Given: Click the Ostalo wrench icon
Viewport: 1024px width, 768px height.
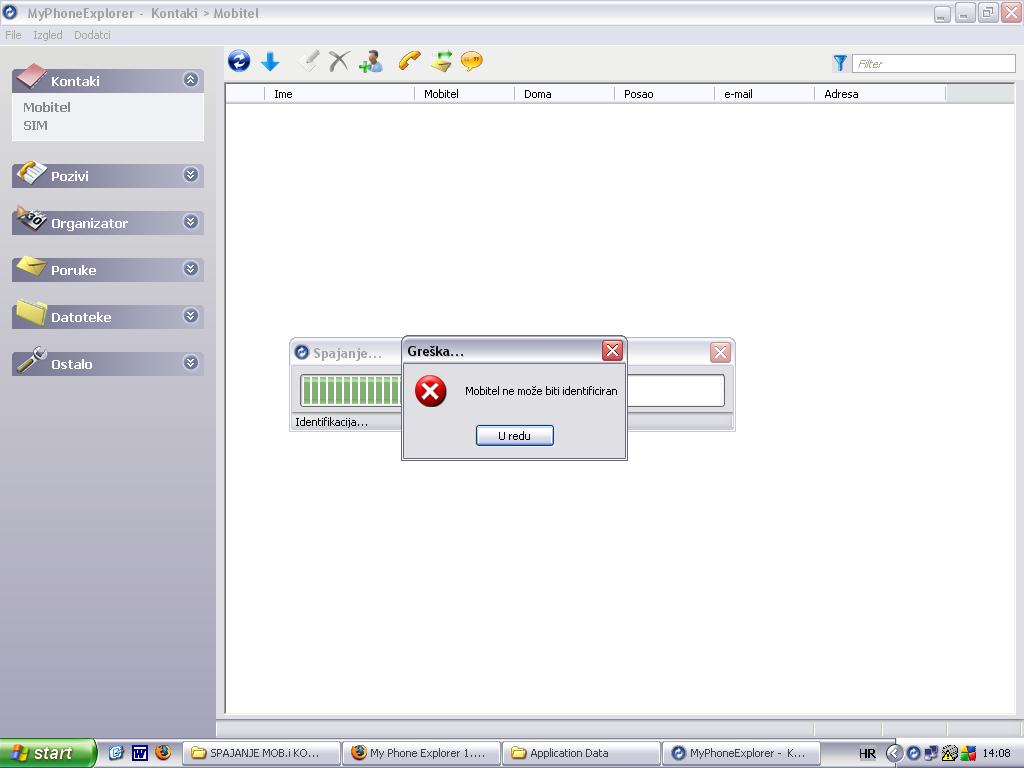Looking at the screenshot, I should point(31,359).
